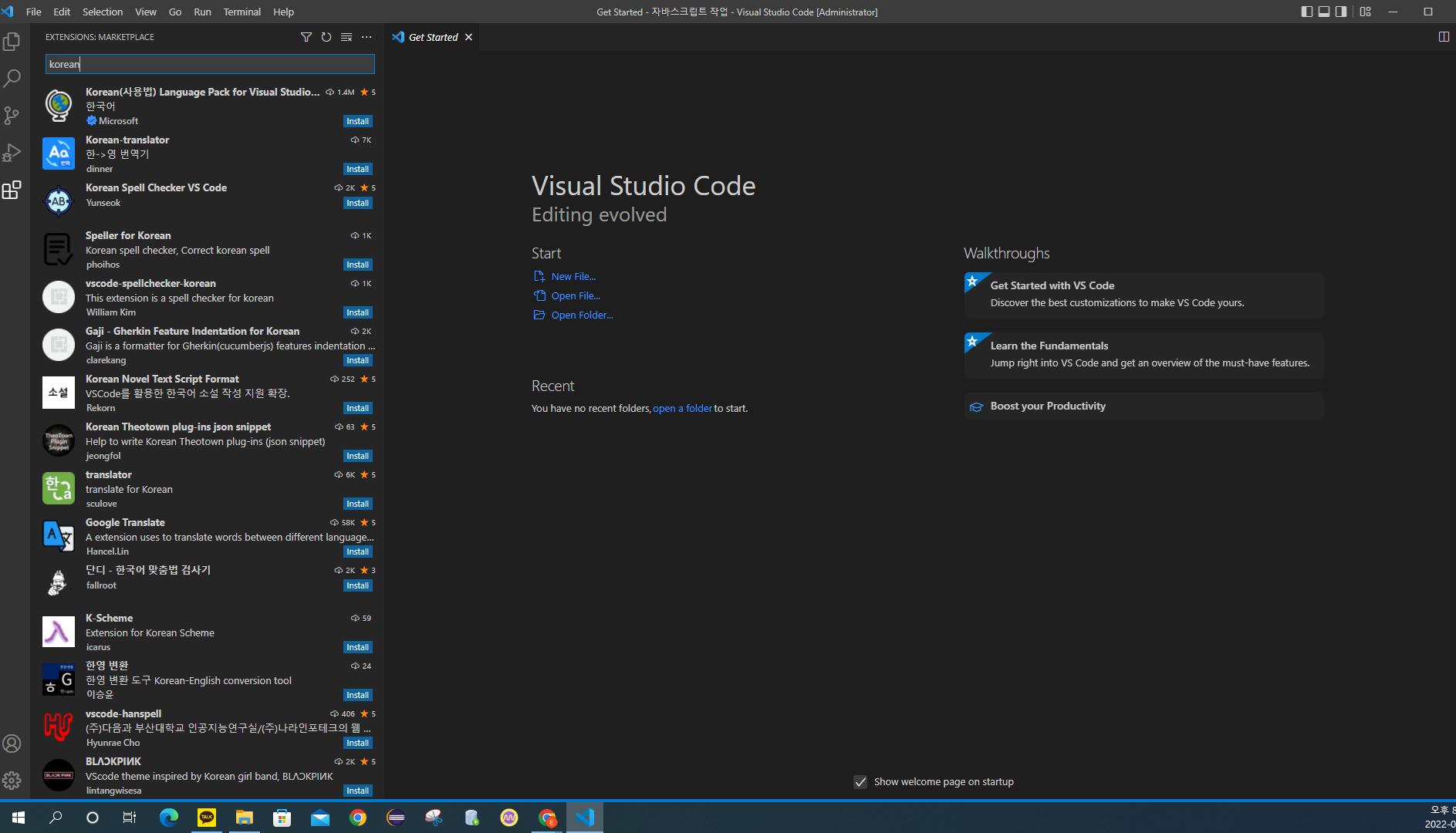Click the filter extensions funnel icon

click(x=306, y=37)
